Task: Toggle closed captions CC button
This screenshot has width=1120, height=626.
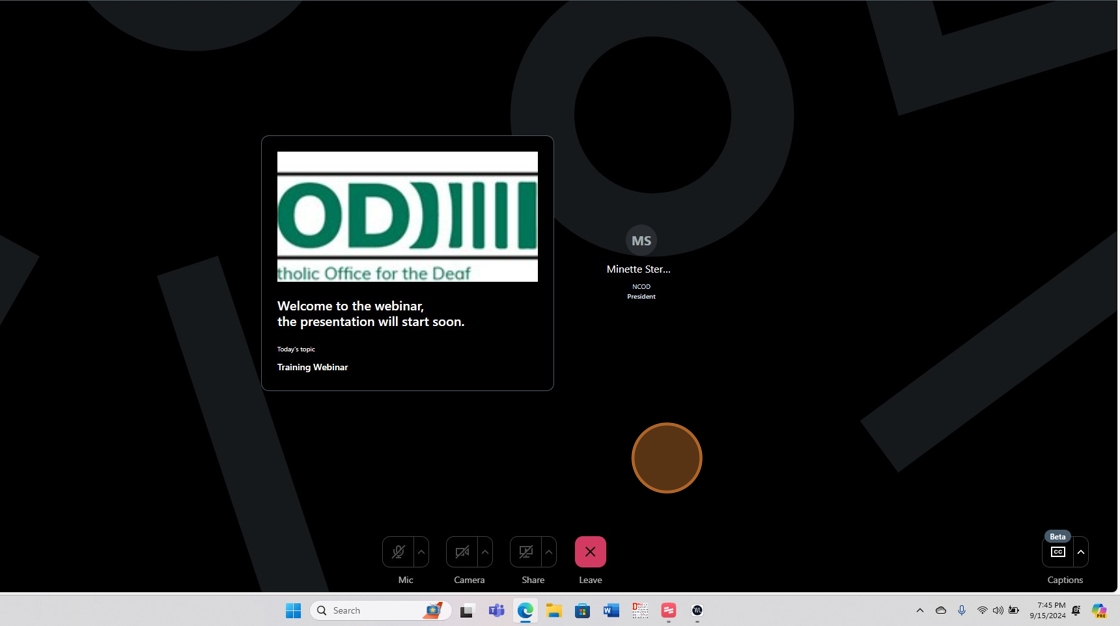Action: (1058, 552)
